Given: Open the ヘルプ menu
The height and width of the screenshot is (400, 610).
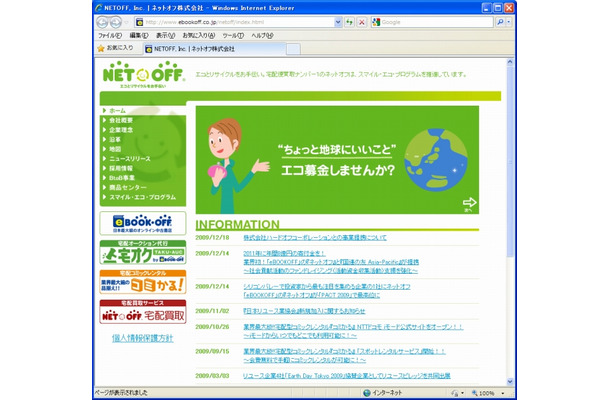Looking at the screenshot, I should point(262,35).
